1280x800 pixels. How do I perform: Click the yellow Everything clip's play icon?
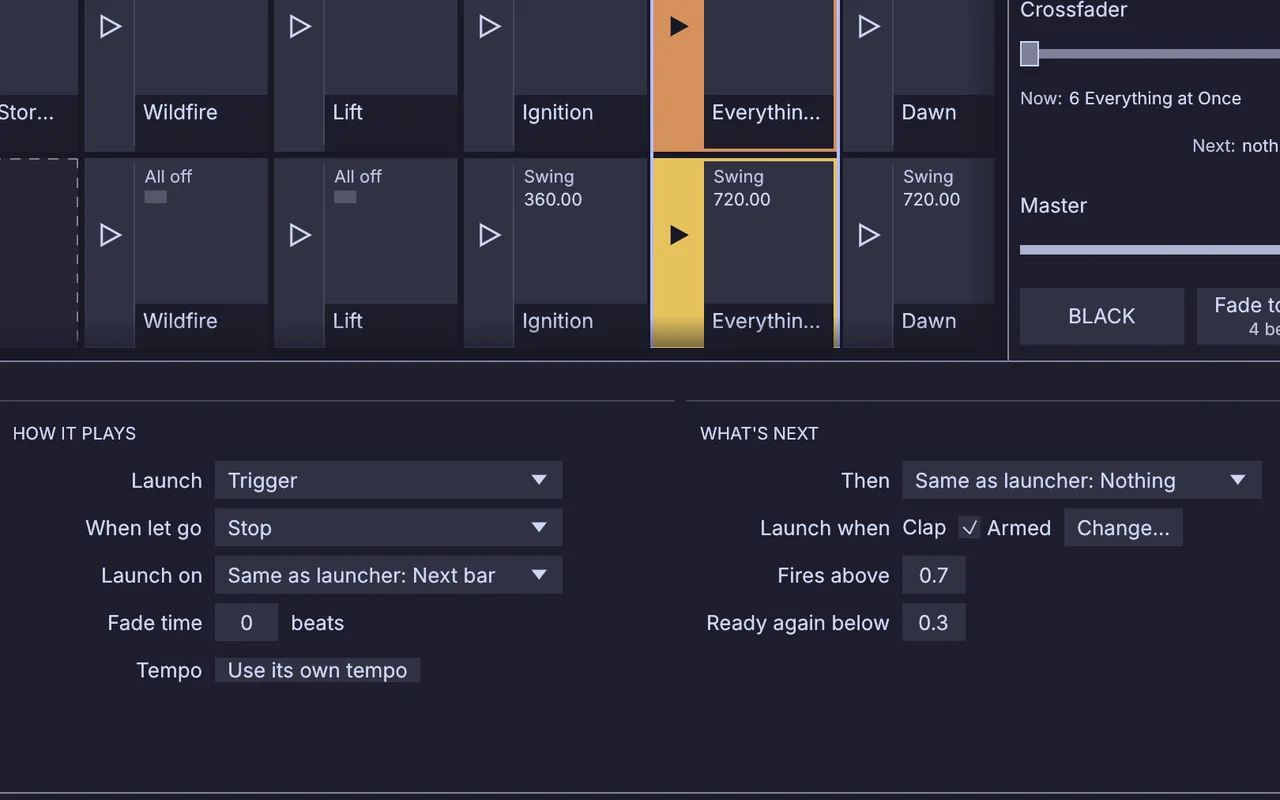point(679,235)
